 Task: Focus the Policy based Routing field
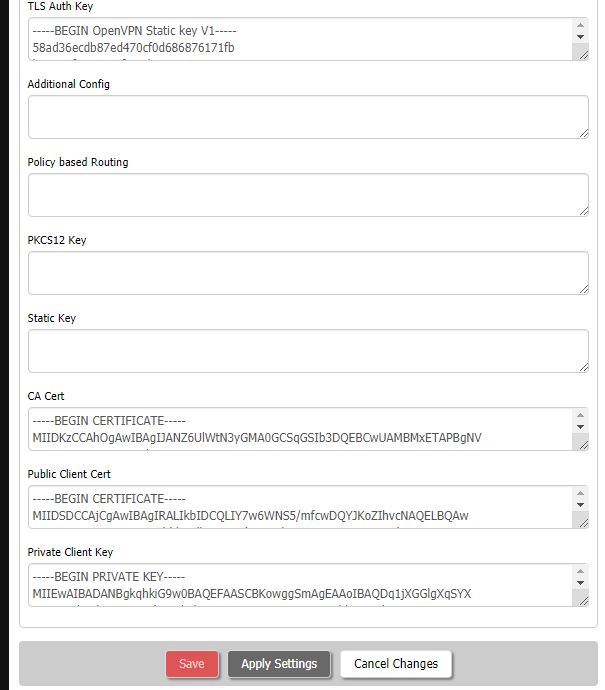coord(308,195)
